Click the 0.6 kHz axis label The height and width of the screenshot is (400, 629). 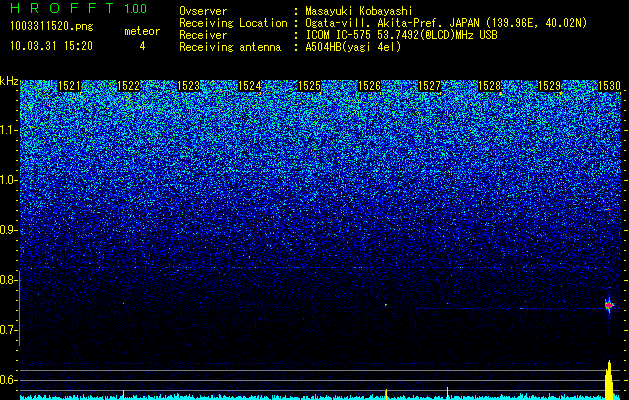coord(9,380)
